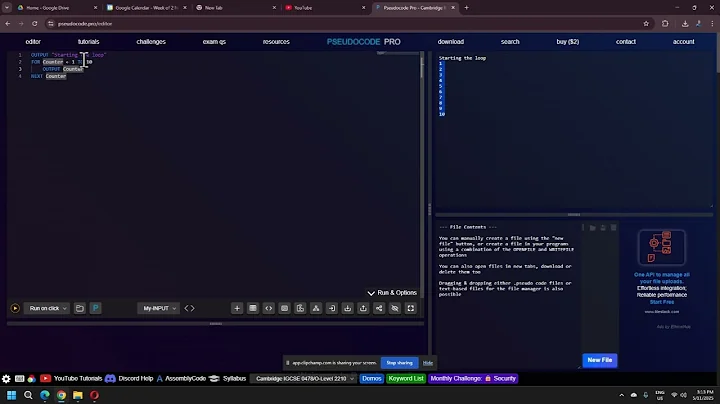
Task: Click the folder icon in File Contents header
Action: tap(592, 228)
